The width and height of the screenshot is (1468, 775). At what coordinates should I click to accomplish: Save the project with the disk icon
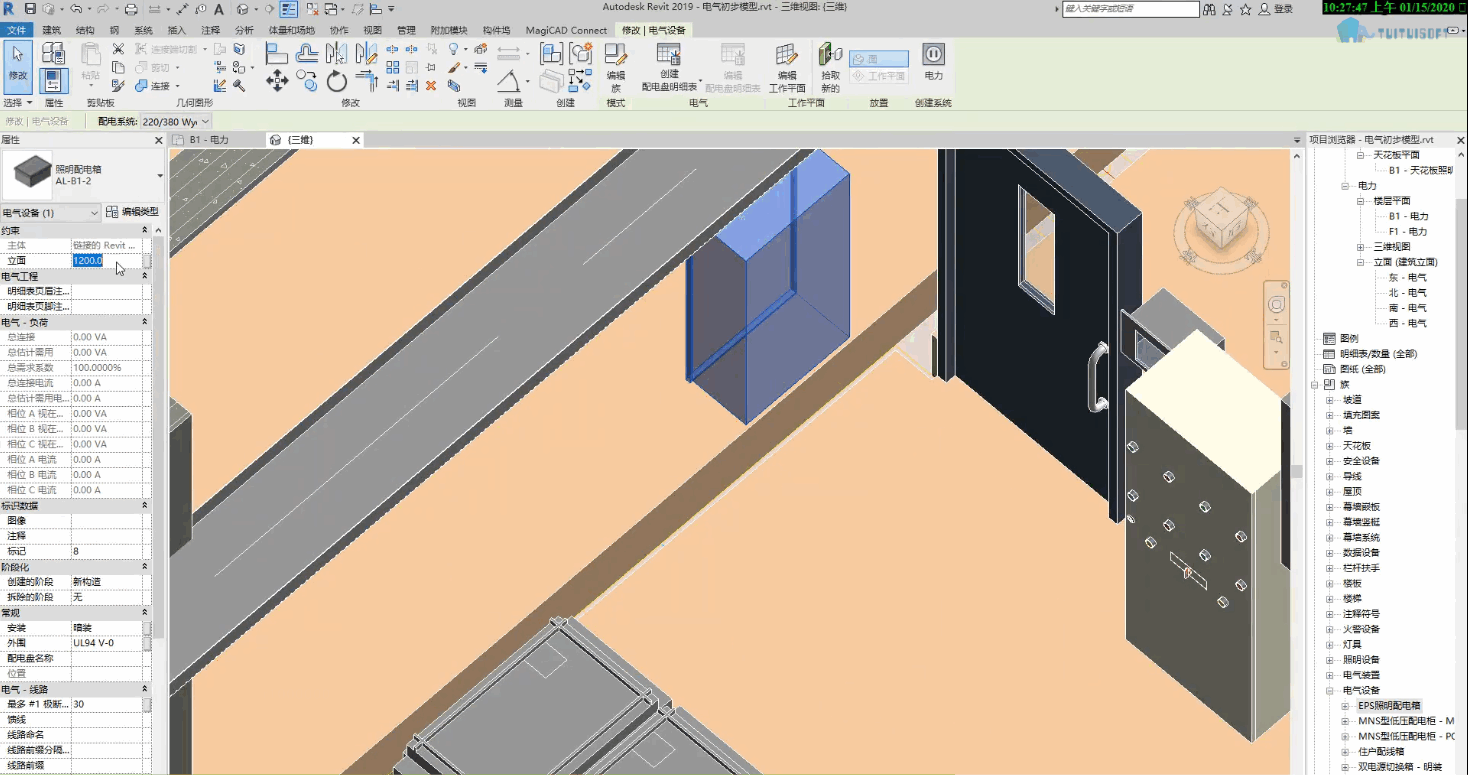pyautogui.click(x=30, y=9)
